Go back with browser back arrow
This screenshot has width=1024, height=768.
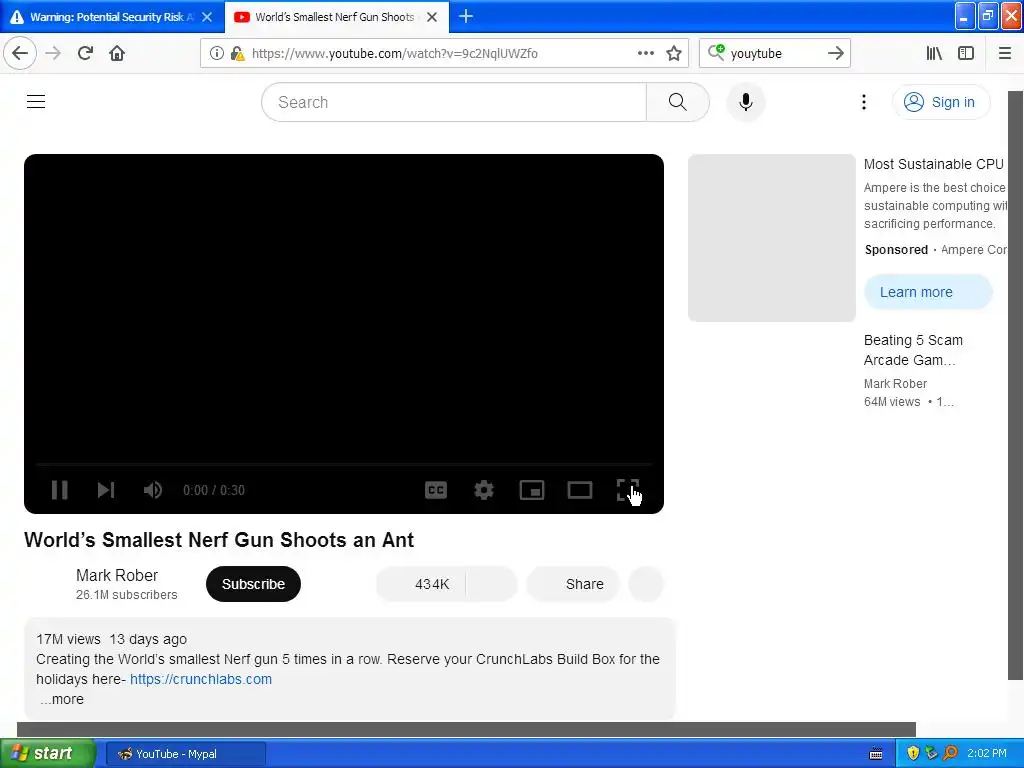[20, 53]
